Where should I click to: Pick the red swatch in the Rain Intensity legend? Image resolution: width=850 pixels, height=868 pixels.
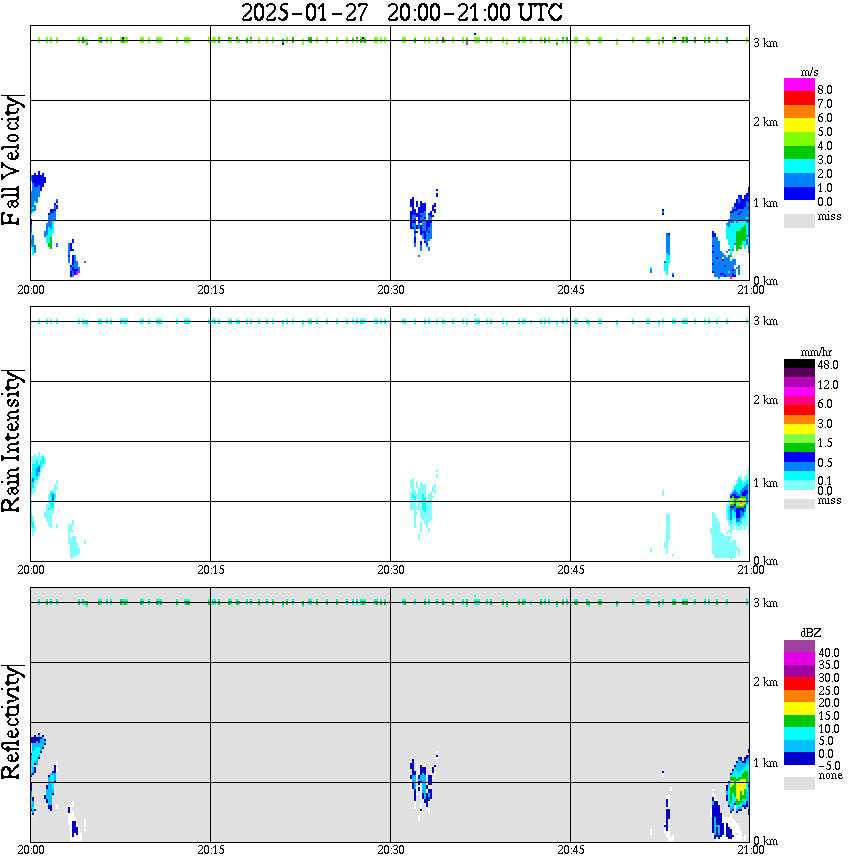(x=799, y=410)
